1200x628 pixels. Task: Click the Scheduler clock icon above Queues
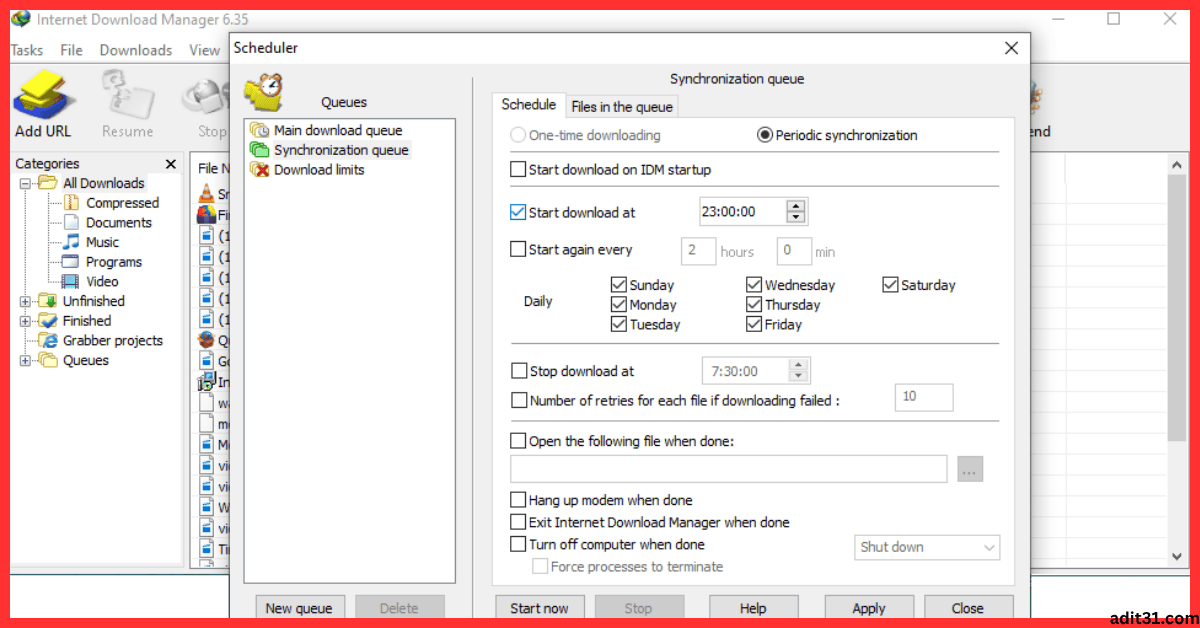coord(264,92)
